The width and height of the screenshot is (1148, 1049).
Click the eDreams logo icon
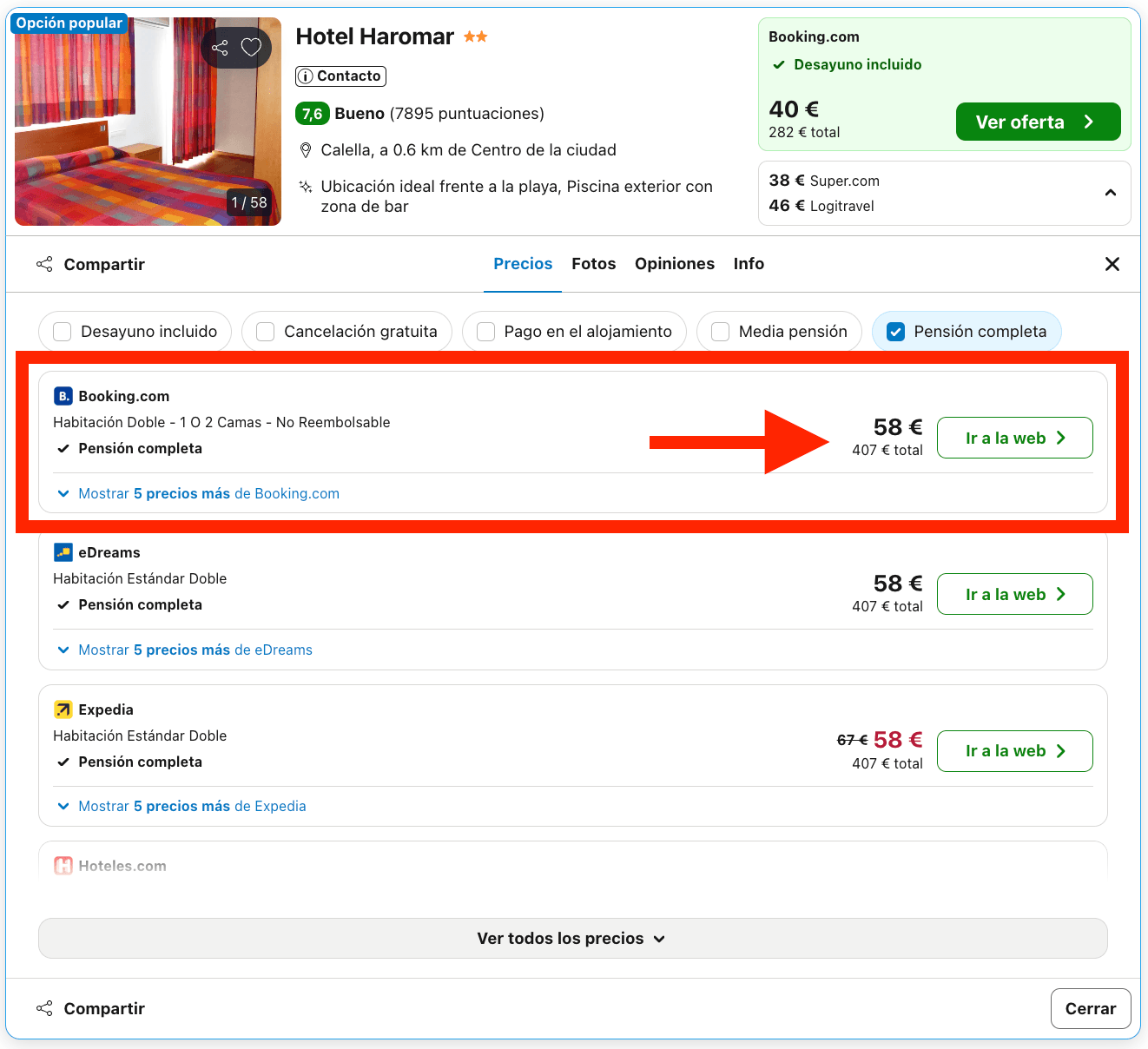(63, 552)
